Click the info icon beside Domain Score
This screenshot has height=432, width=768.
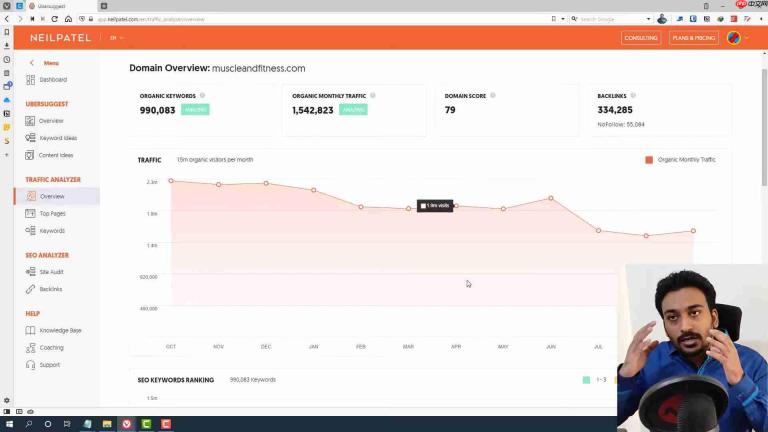[x=493, y=96]
